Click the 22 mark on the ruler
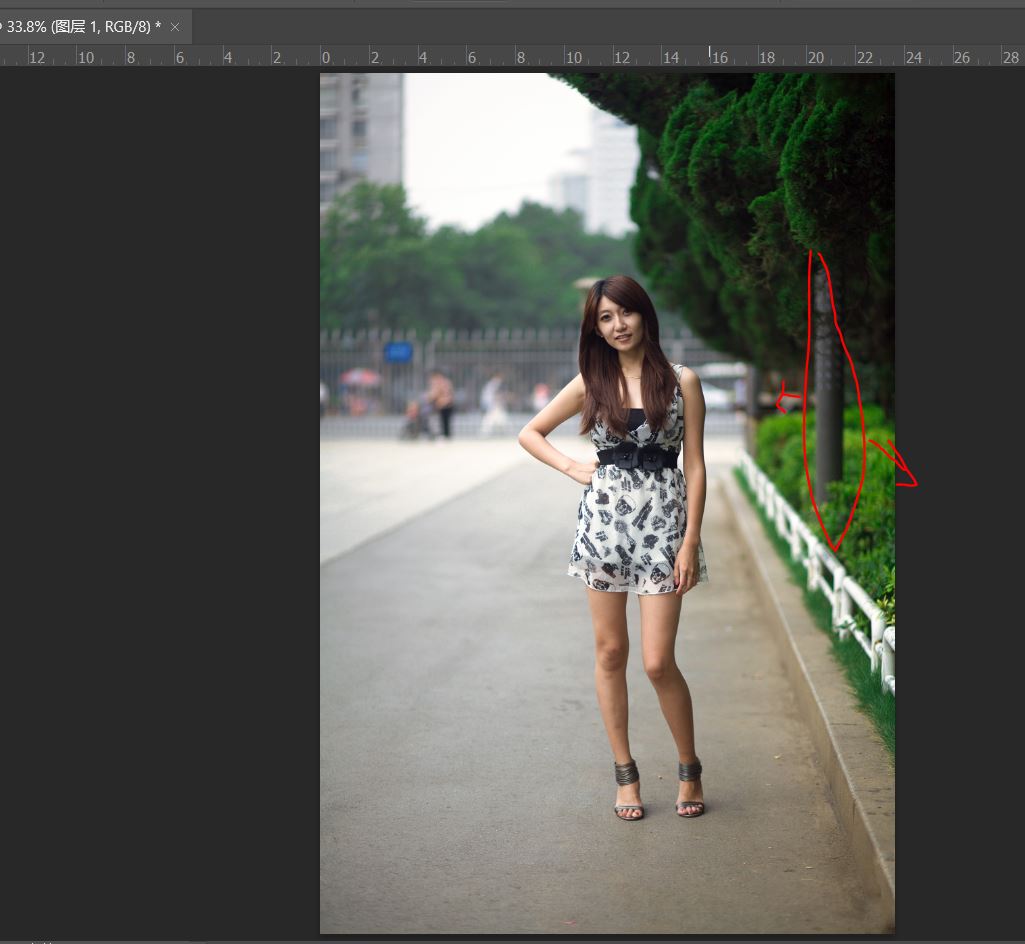This screenshot has width=1025, height=944. pos(865,58)
